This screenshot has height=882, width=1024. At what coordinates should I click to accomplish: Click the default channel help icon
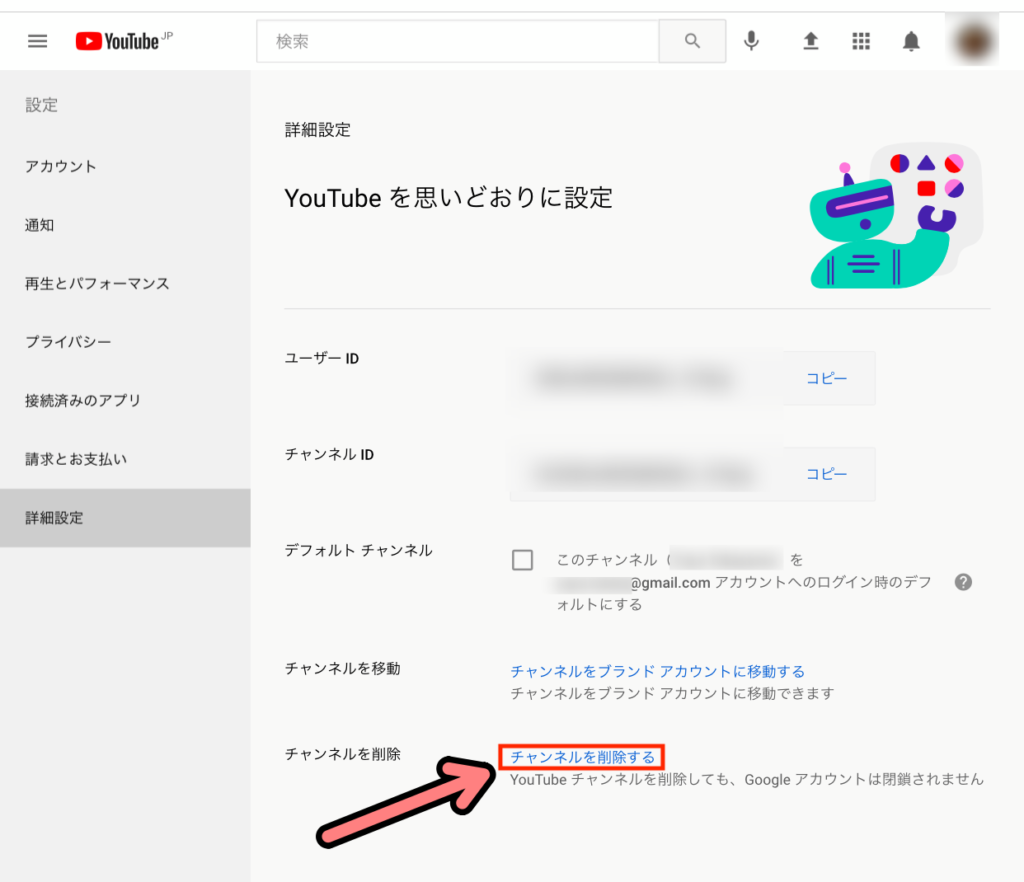pos(963,582)
